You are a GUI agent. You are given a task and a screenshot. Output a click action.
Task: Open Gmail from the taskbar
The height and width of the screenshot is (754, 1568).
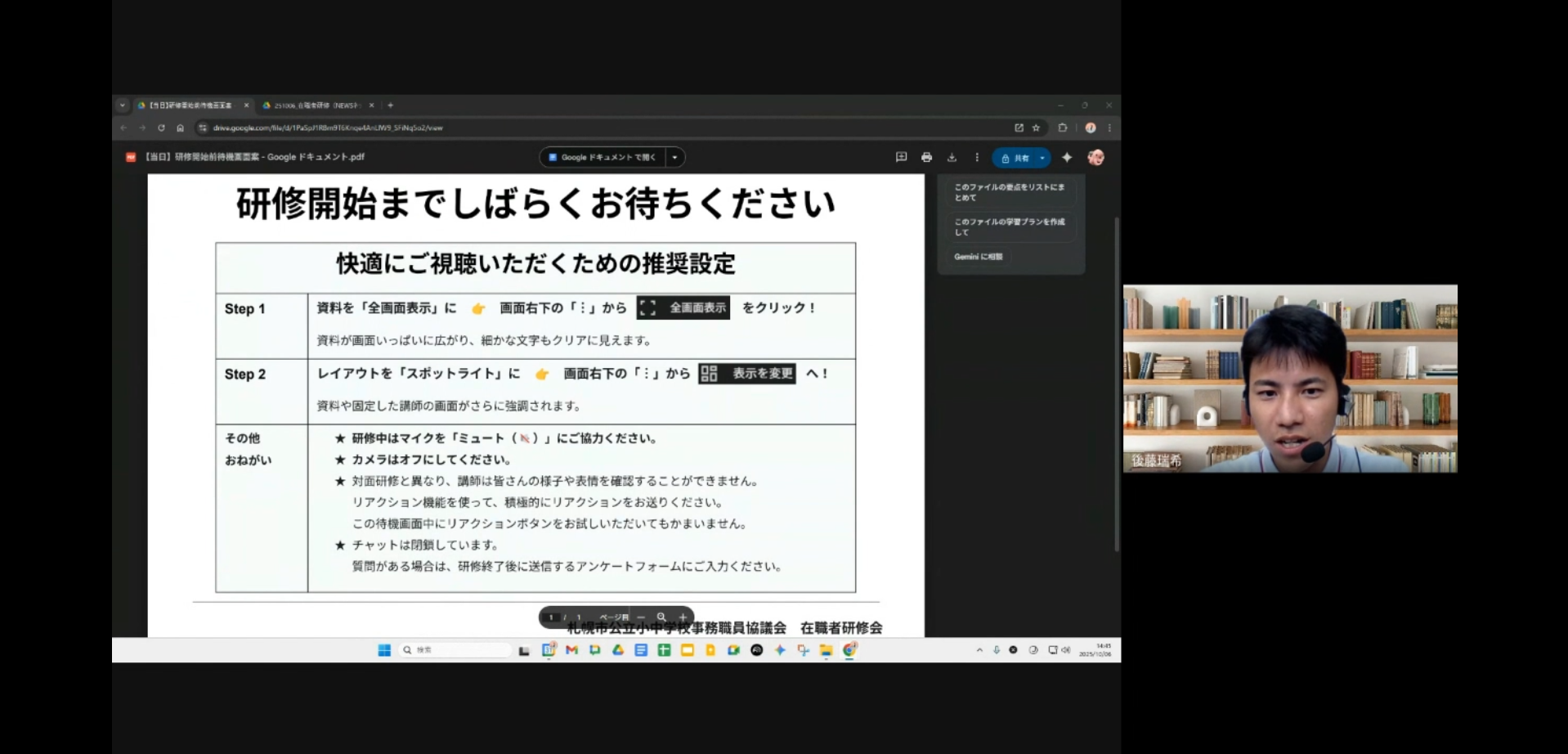571,650
